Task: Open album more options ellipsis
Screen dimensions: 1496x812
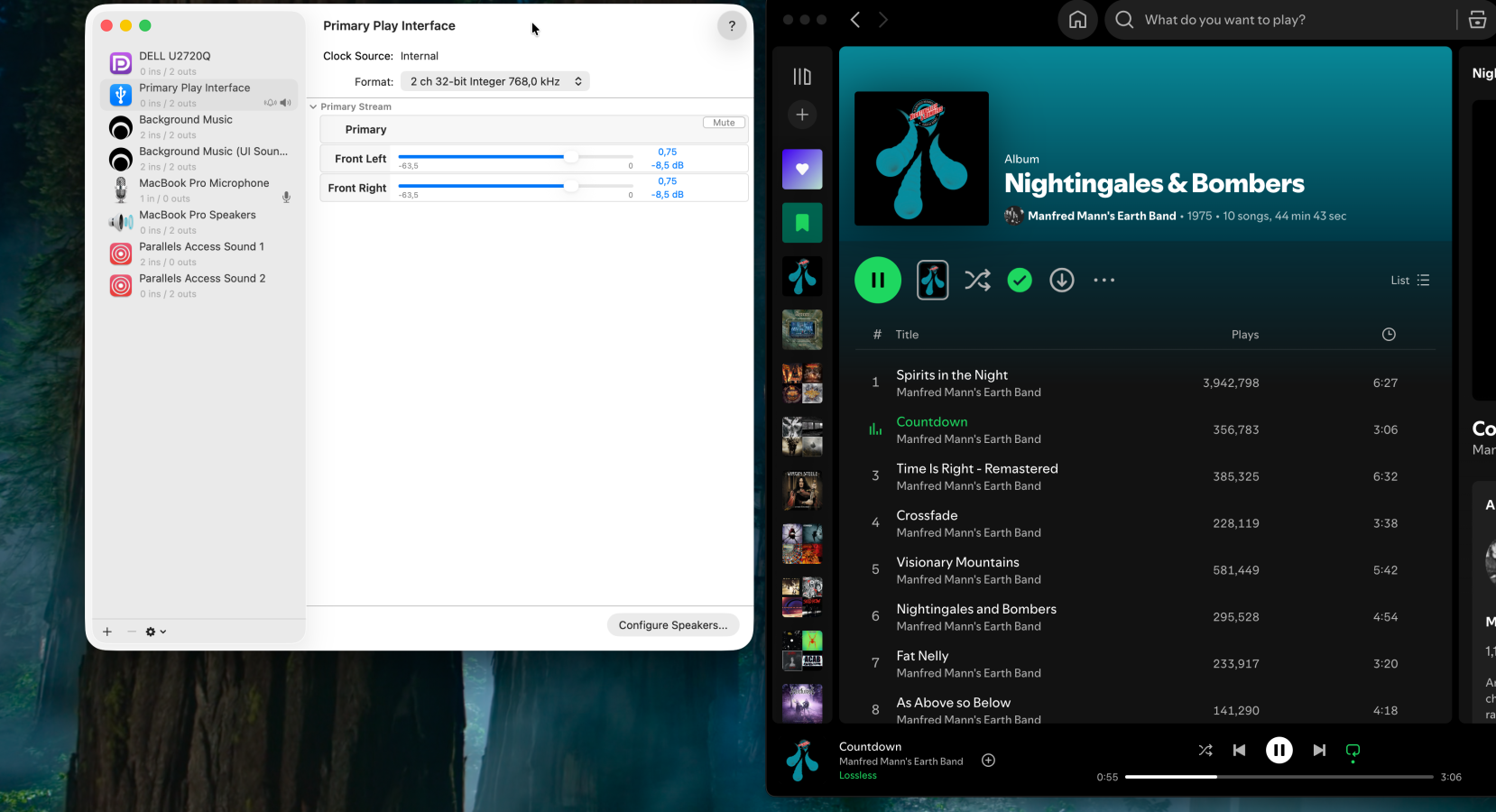Action: [x=1104, y=281]
